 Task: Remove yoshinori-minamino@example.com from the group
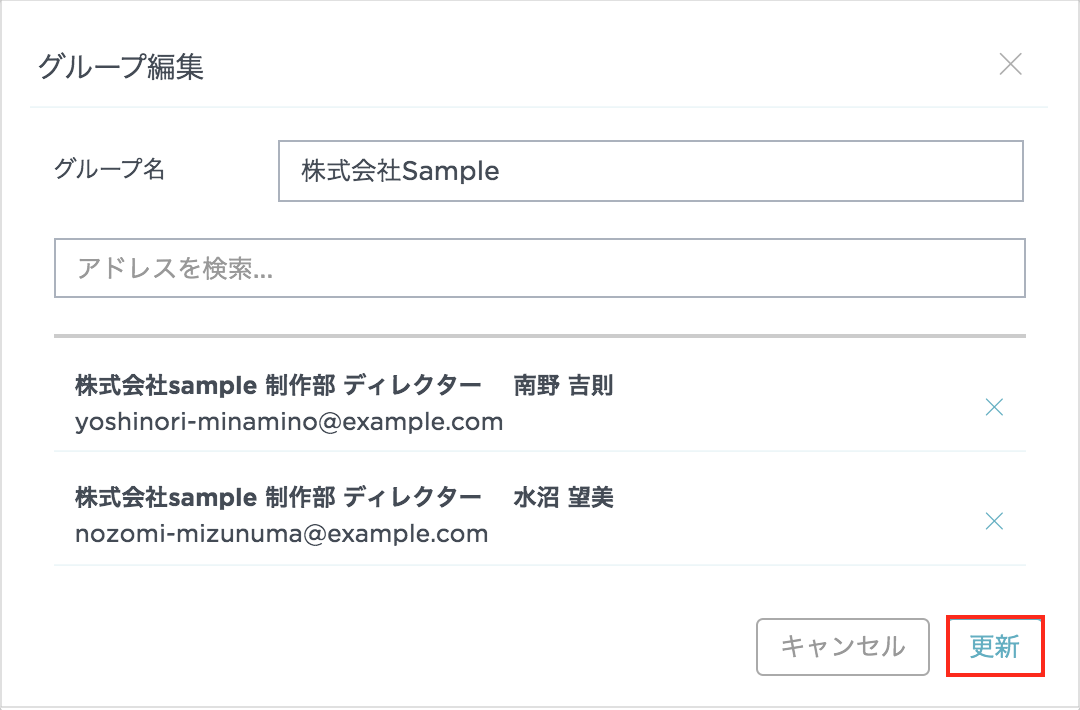[994, 407]
